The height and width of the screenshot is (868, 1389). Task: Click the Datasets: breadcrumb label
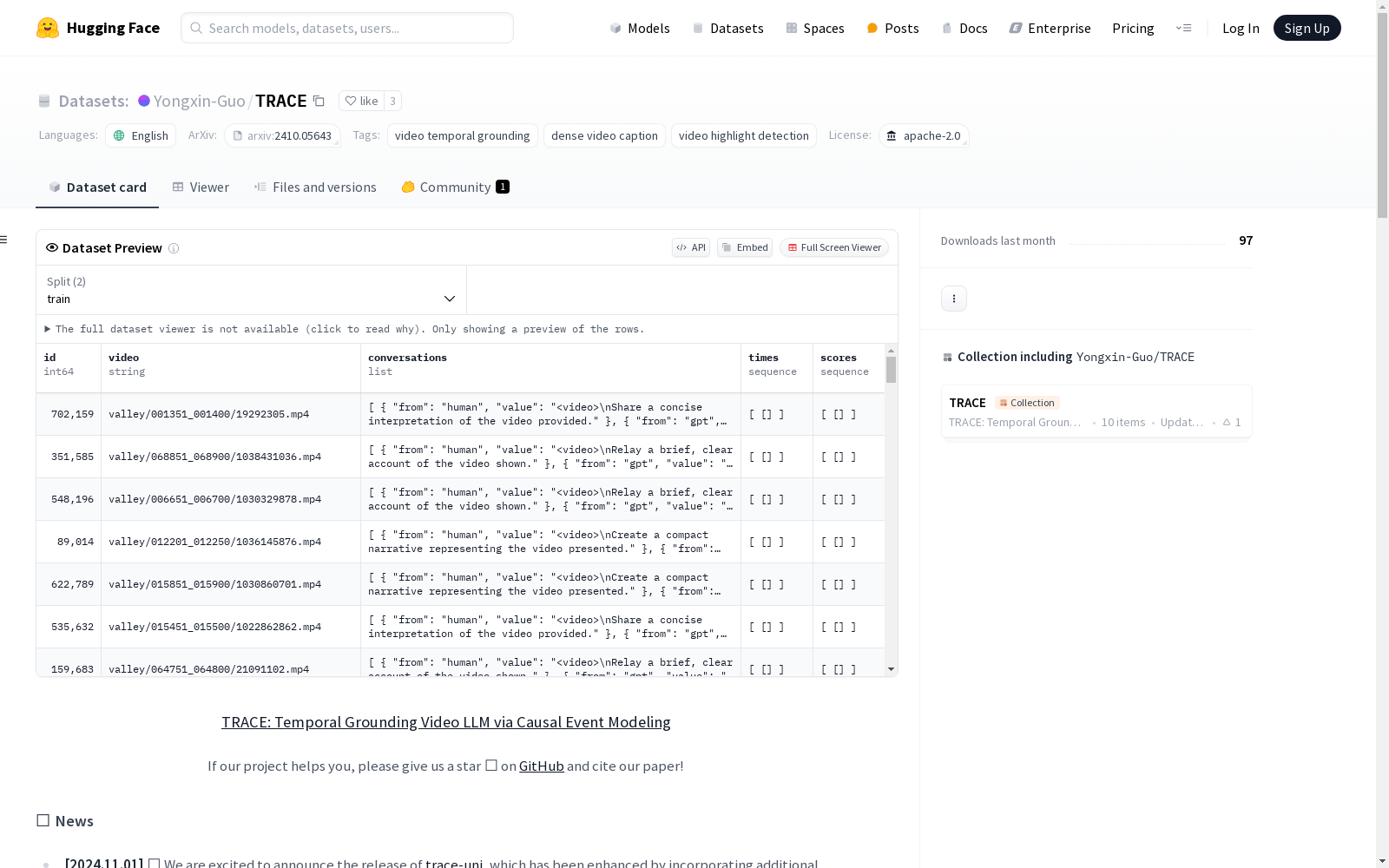[x=94, y=101]
